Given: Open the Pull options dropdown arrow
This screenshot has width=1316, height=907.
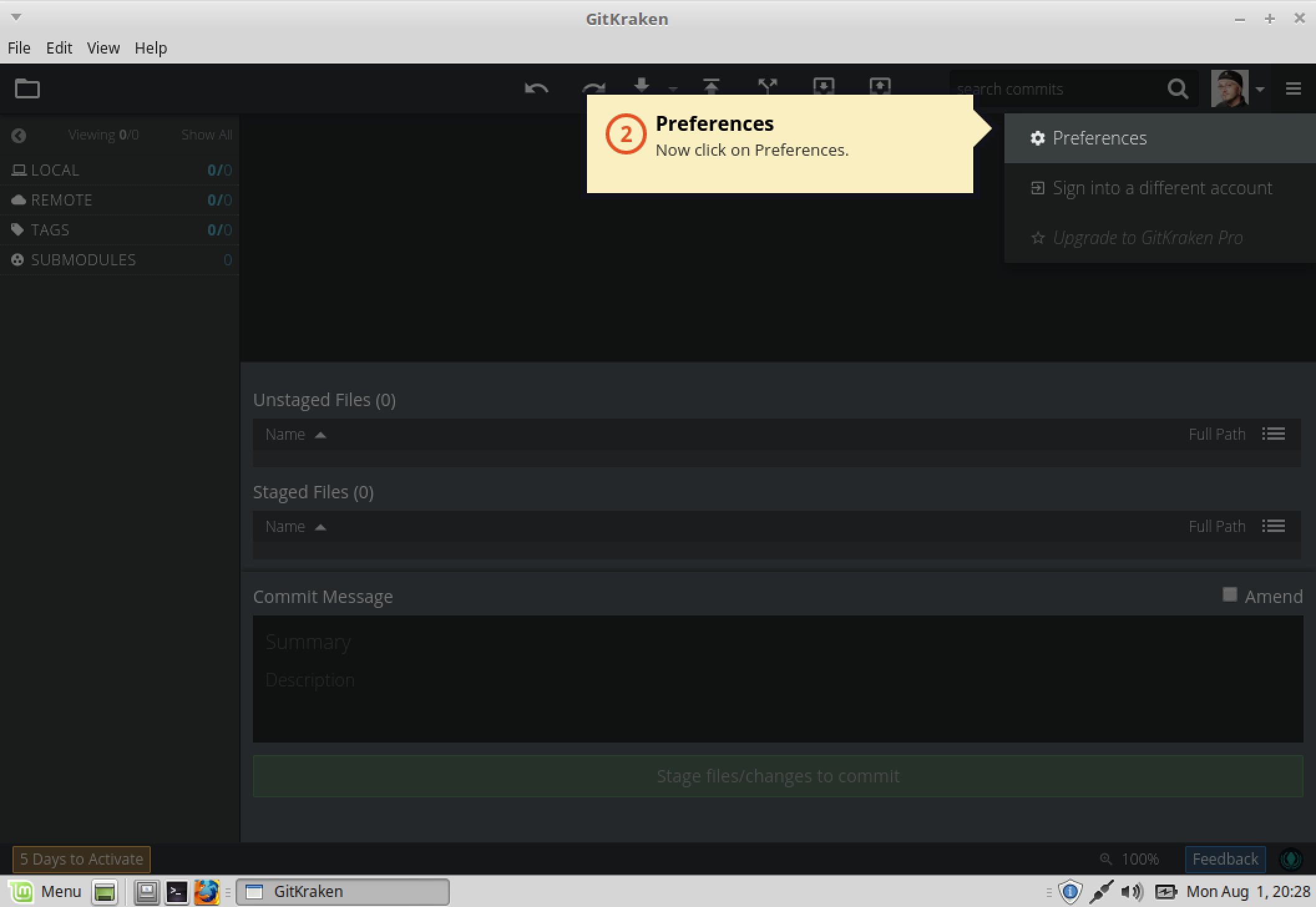Looking at the screenshot, I should pyautogui.click(x=673, y=89).
